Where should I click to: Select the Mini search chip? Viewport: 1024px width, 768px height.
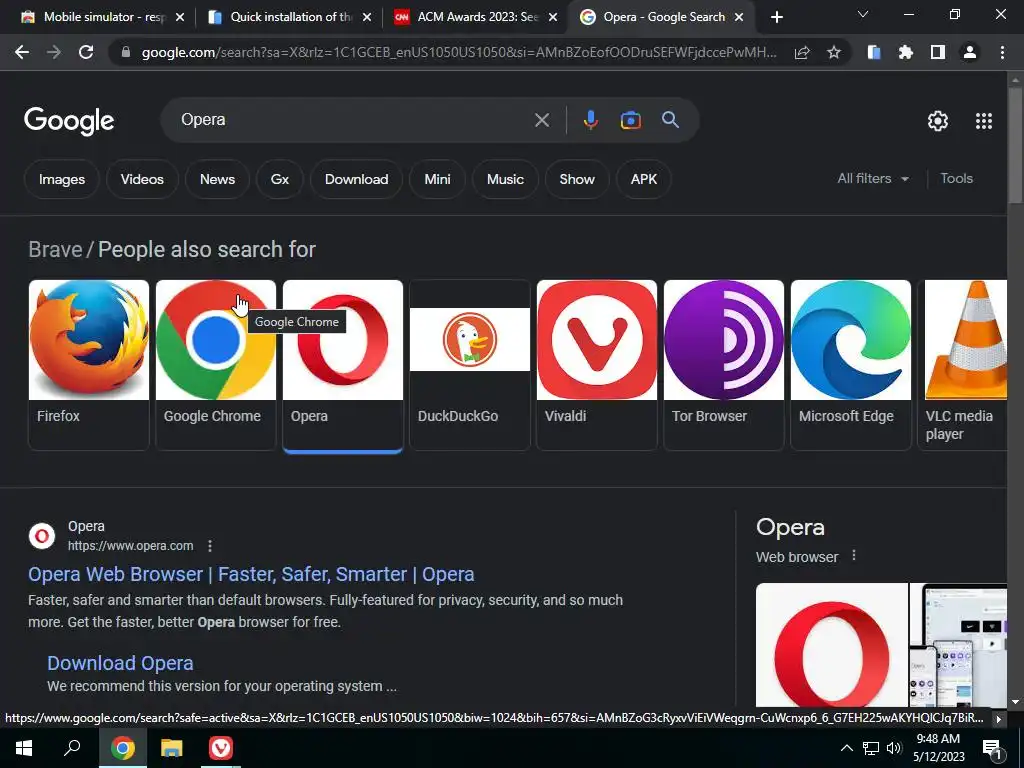[x=437, y=179]
